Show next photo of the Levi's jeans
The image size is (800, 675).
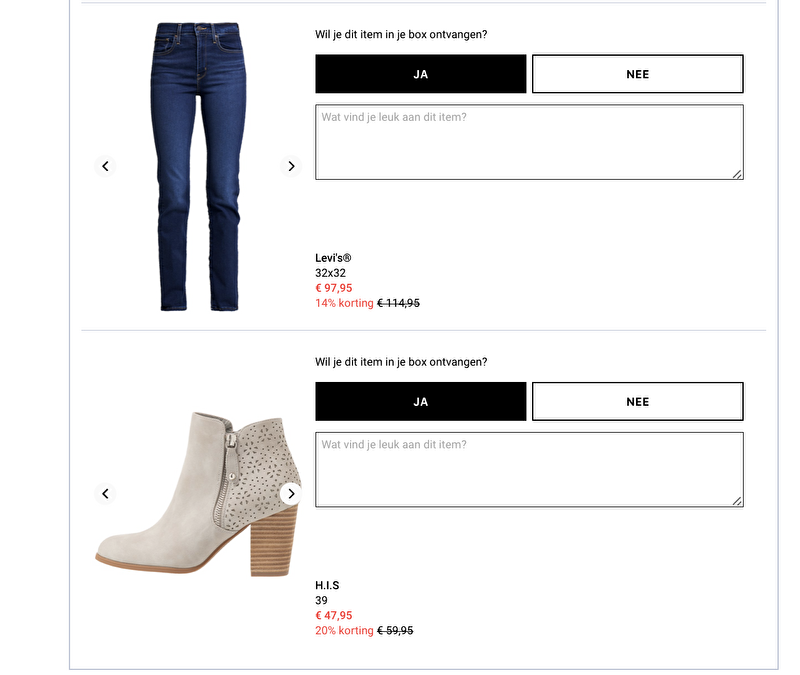click(291, 166)
